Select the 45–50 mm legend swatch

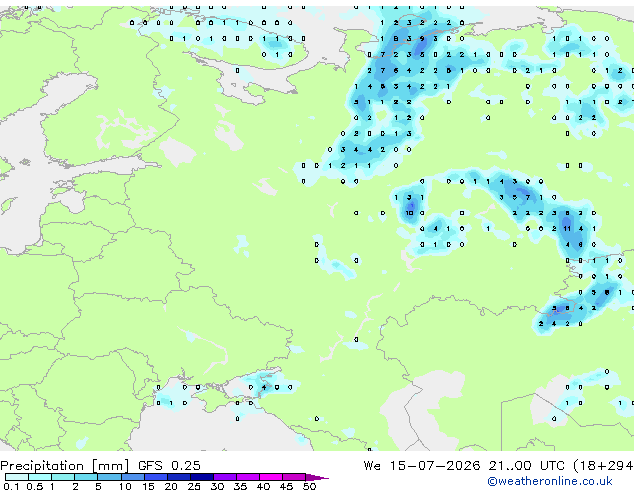(x=294, y=477)
